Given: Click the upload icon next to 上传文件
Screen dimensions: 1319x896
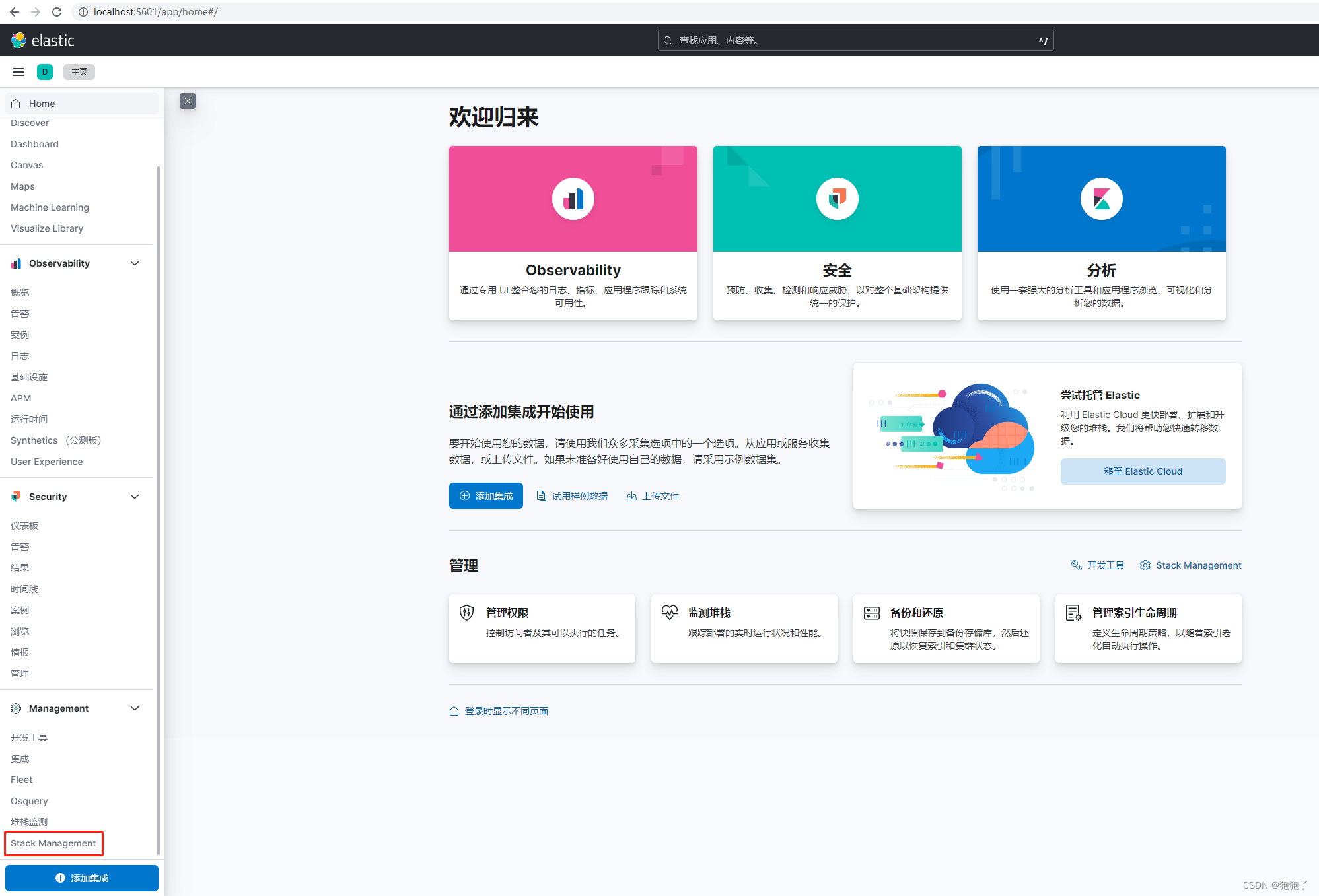Looking at the screenshot, I should tap(631, 495).
